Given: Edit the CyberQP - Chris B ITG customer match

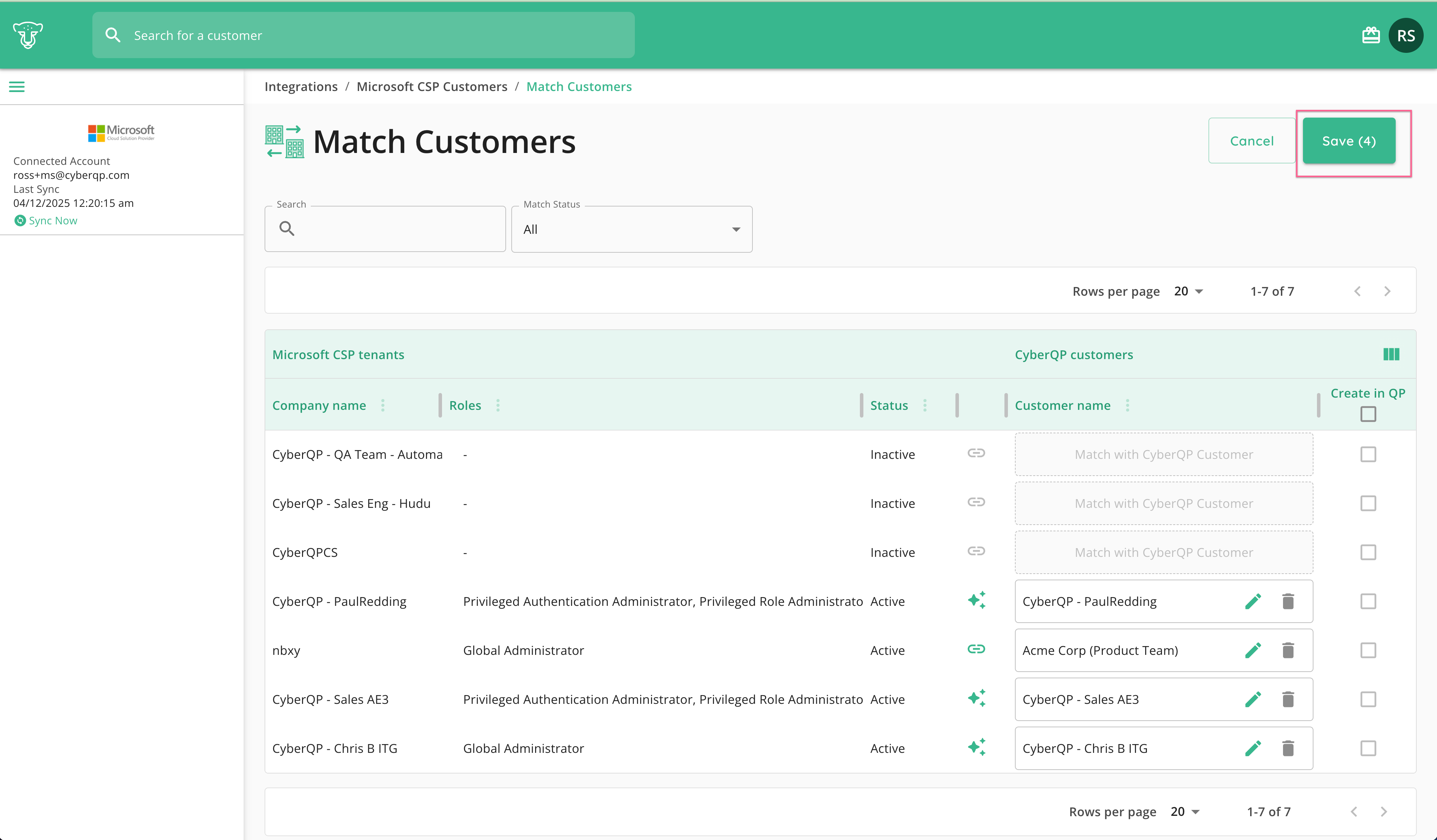Looking at the screenshot, I should 1253,748.
